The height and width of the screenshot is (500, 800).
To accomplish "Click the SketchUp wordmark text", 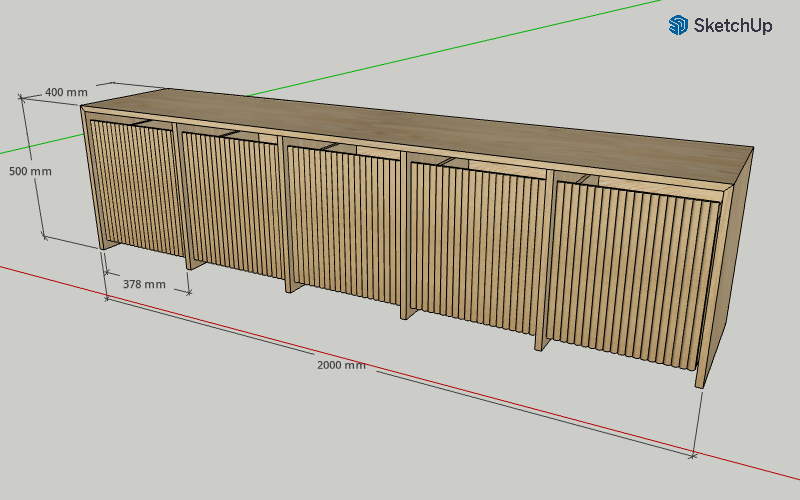I will [x=733, y=27].
